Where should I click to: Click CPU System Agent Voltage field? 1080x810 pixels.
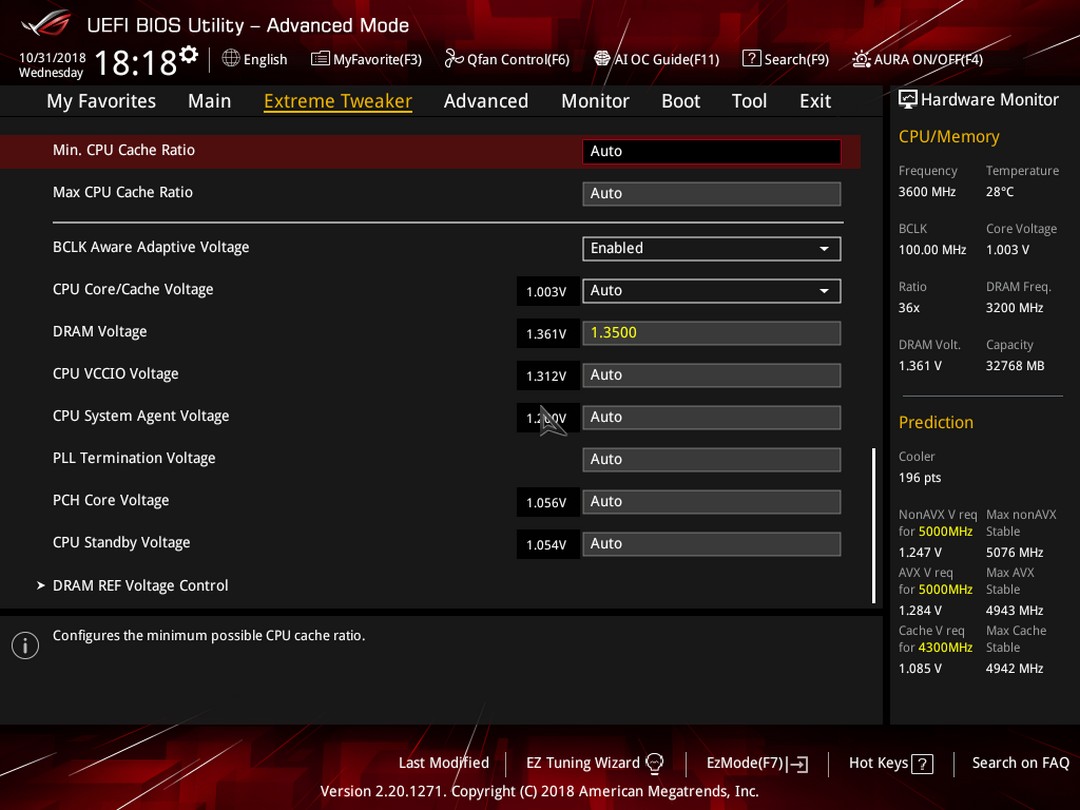coord(712,417)
